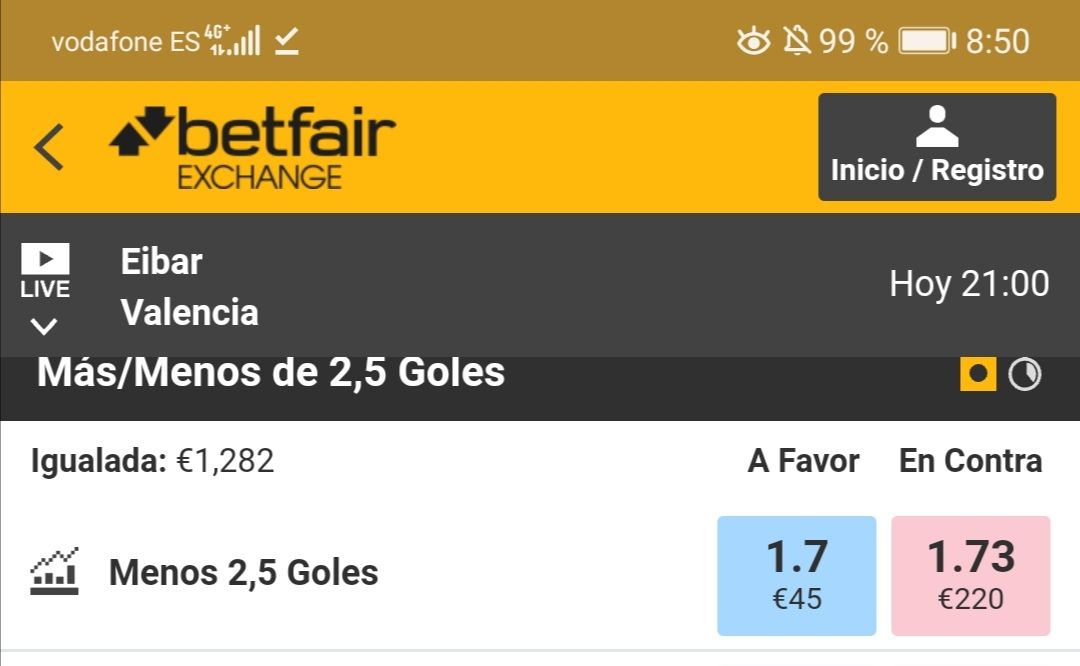This screenshot has width=1080, height=666.
Task: Tap the back arrow in the header
Action: coord(49,147)
